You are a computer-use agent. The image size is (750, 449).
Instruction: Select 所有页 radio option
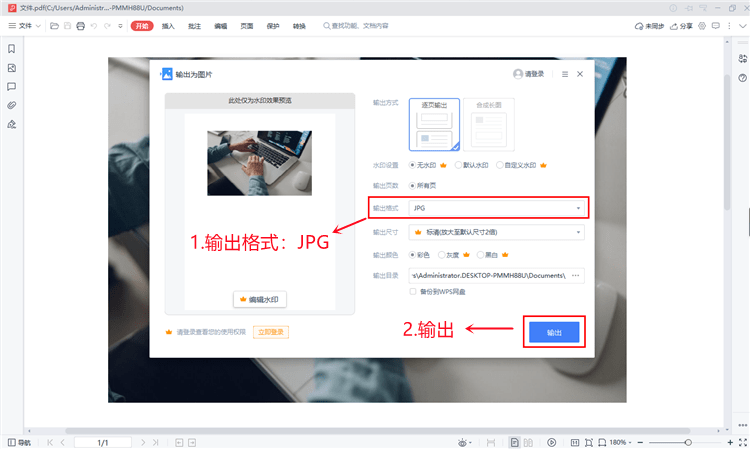pos(412,186)
